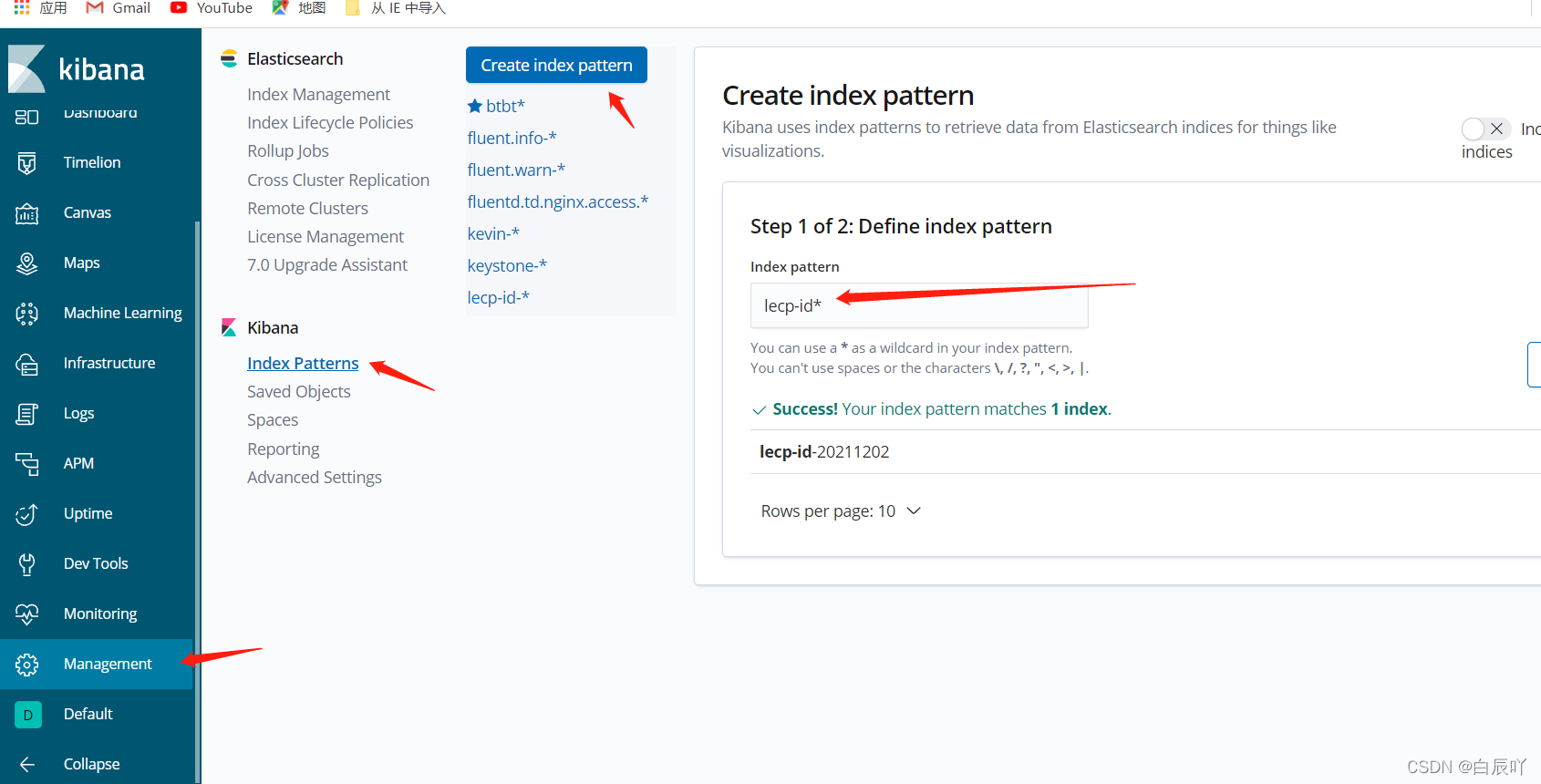Open Remote Clusters

click(x=307, y=209)
